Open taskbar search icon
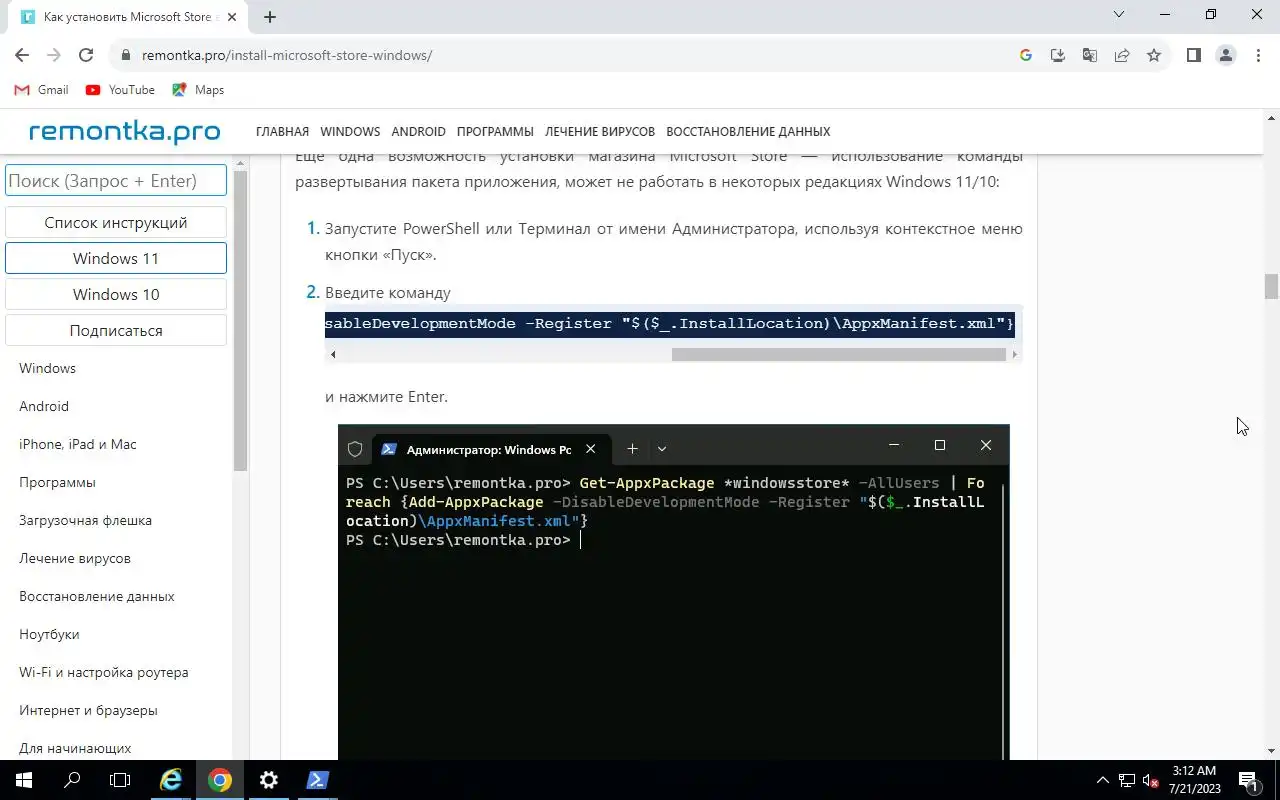Viewport: 1280px width, 800px height. pyautogui.click(x=72, y=780)
